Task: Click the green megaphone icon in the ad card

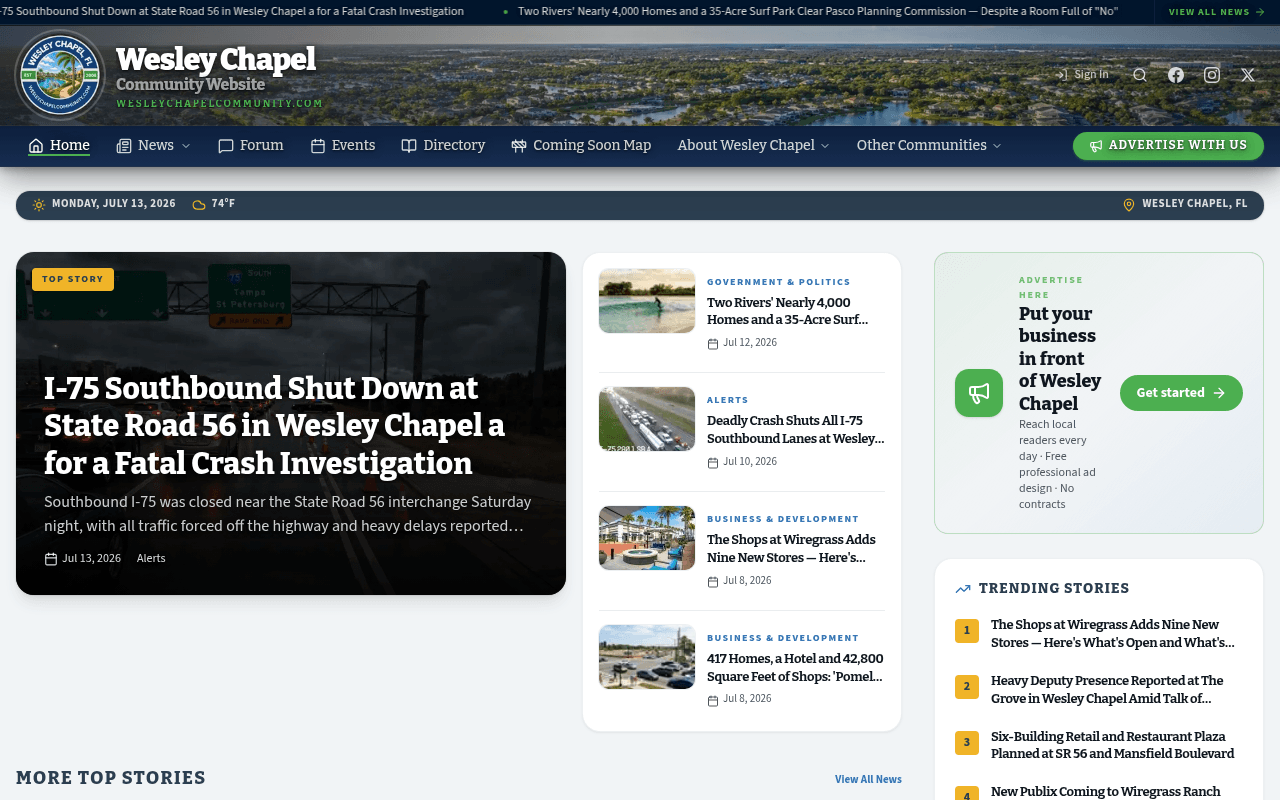Action: pyautogui.click(x=979, y=393)
